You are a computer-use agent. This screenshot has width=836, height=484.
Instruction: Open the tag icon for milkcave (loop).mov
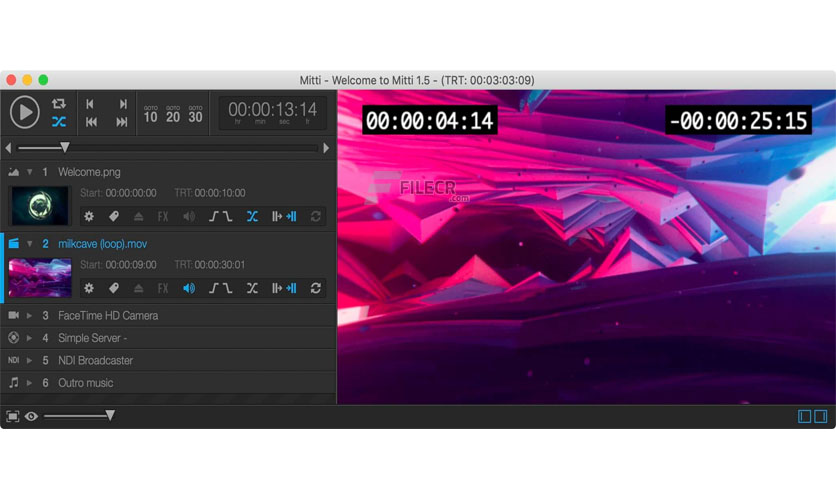pos(114,288)
